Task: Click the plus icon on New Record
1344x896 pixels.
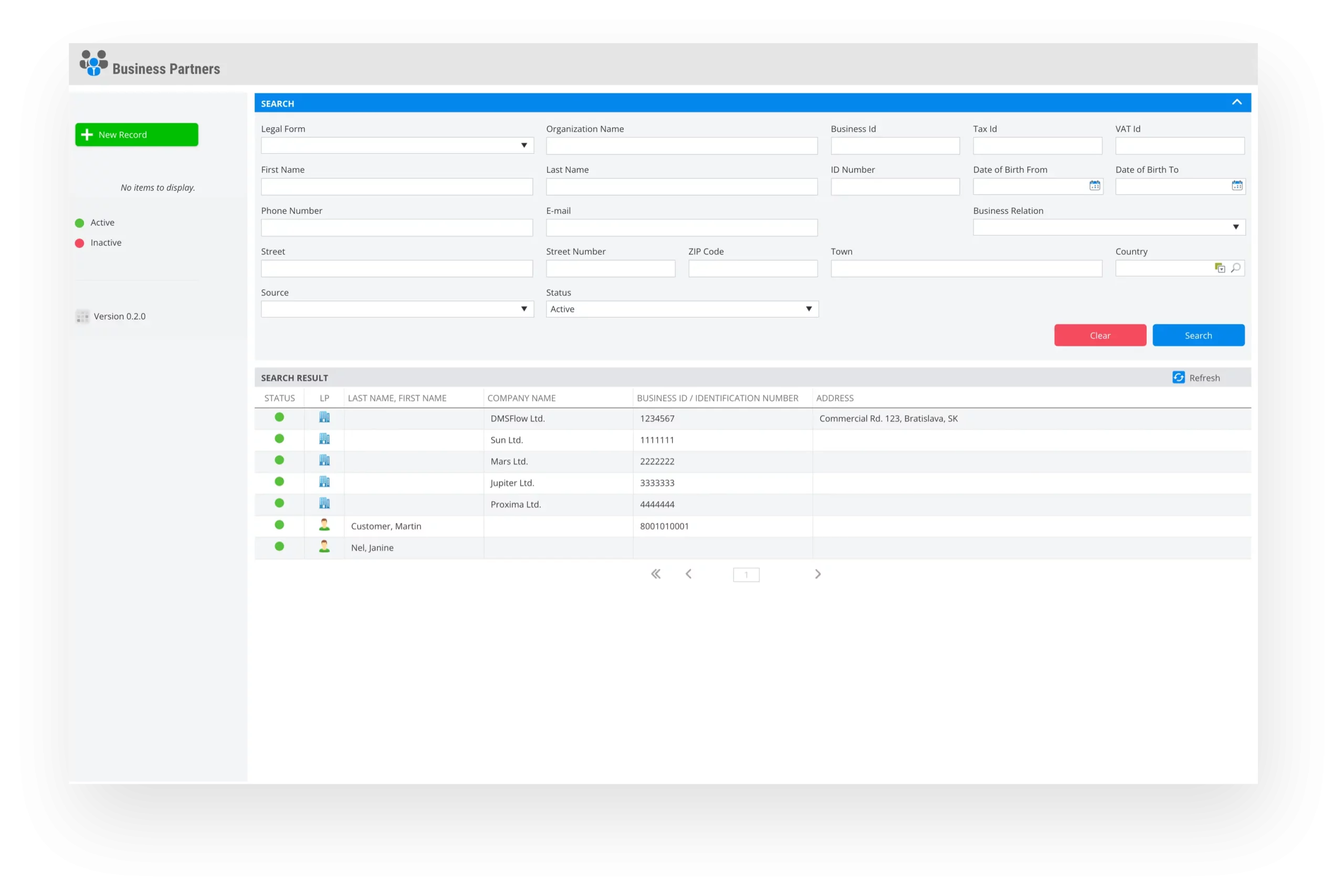Action: 87,135
